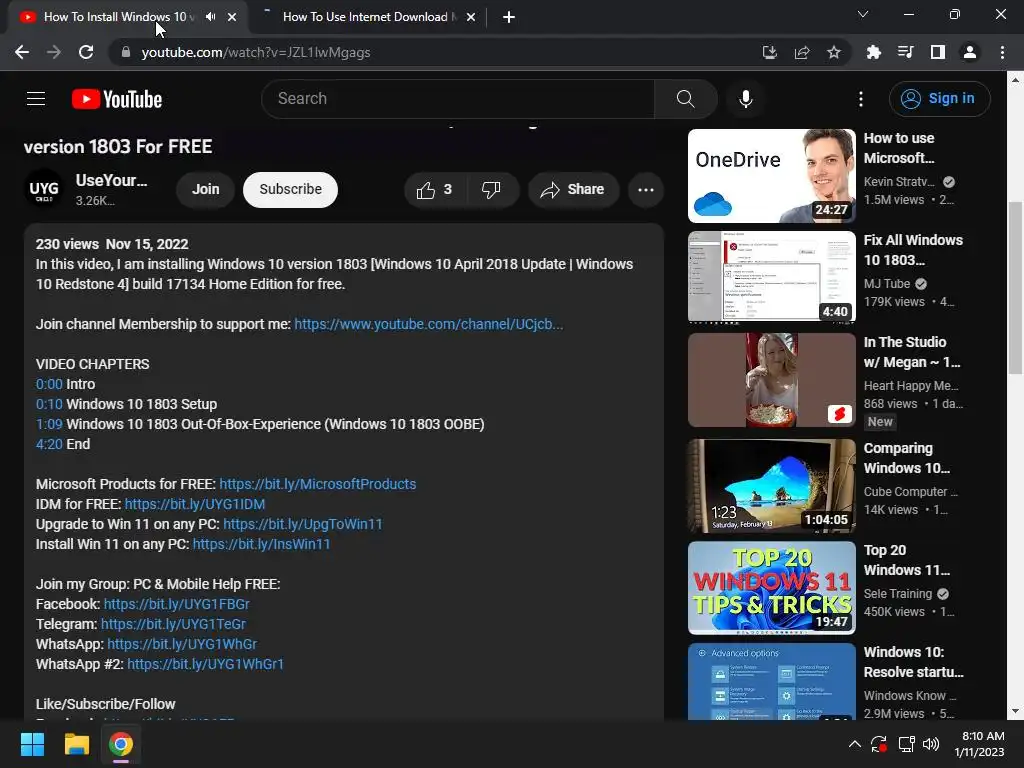Click the address bar URL
1024x768 pixels.
[255, 52]
